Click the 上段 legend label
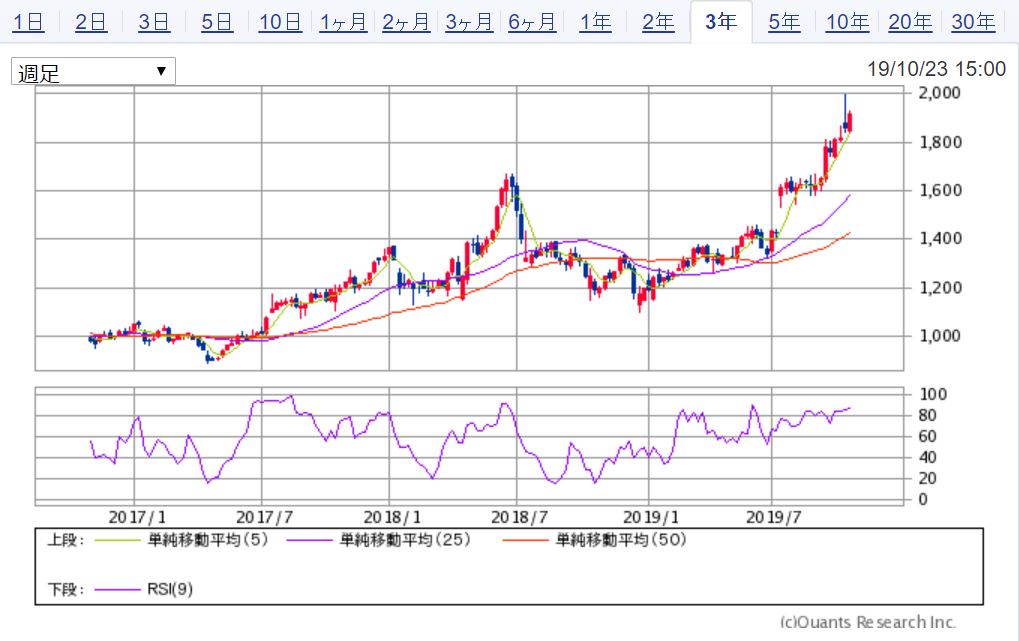Viewport: 1019px width, 641px height. (66, 540)
